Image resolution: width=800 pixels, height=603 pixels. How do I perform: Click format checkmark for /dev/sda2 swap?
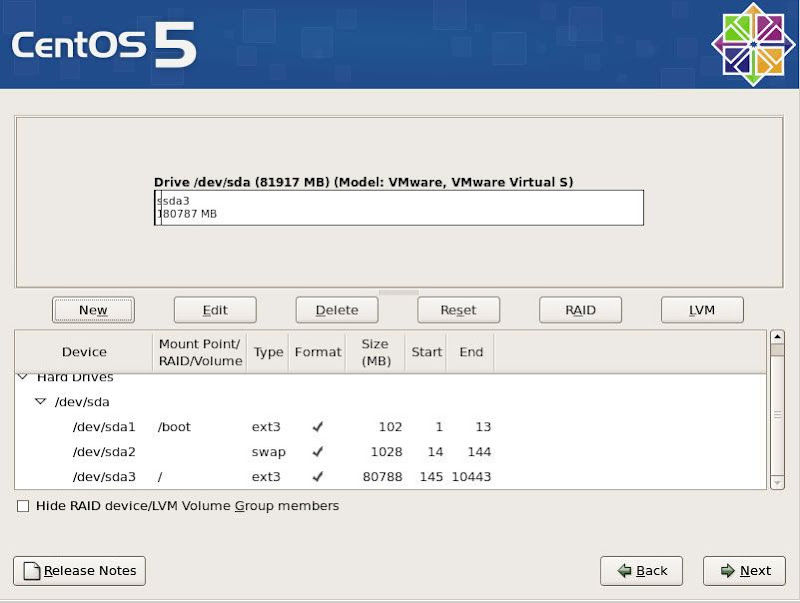tap(318, 452)
